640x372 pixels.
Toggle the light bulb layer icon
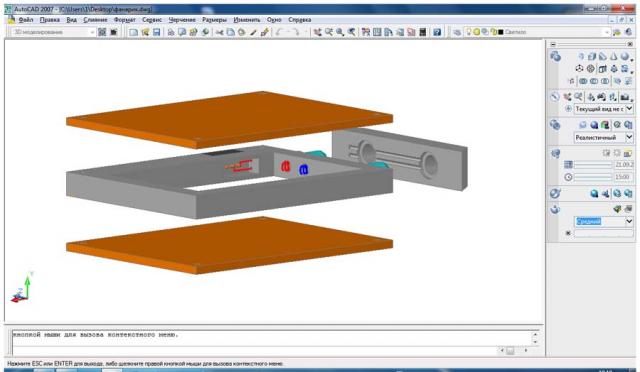469,31
